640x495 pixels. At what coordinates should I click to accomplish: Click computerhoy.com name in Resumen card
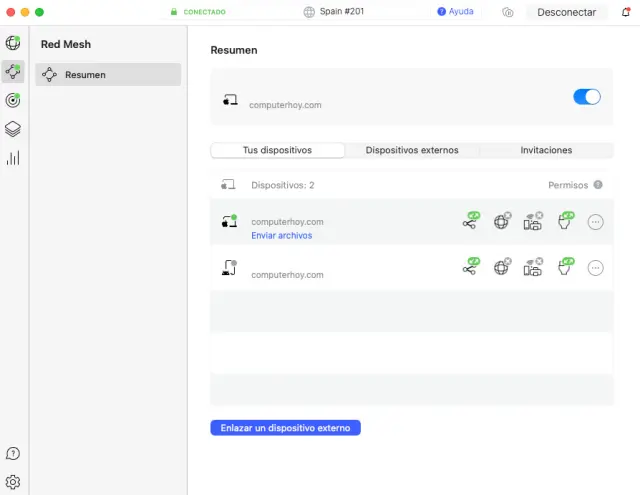coord(285,105)
